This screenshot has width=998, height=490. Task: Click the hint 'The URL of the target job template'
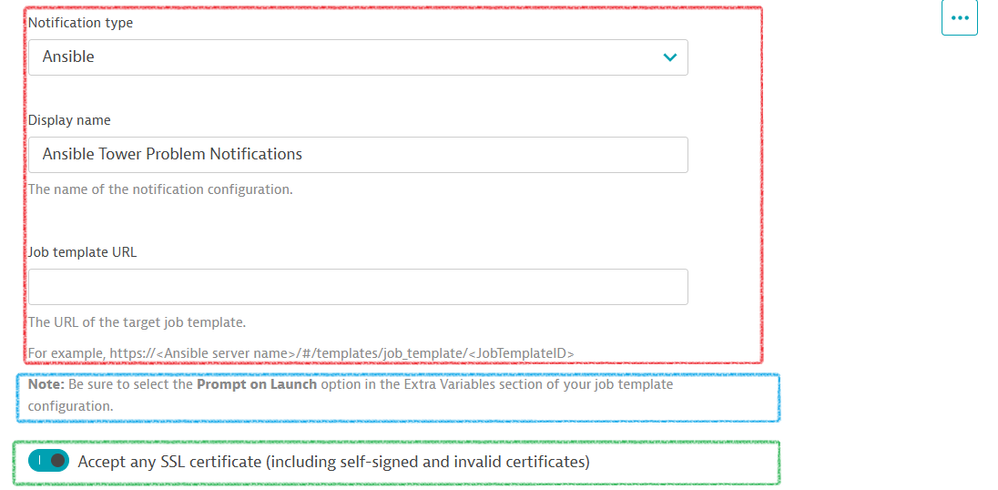[137, 322]
